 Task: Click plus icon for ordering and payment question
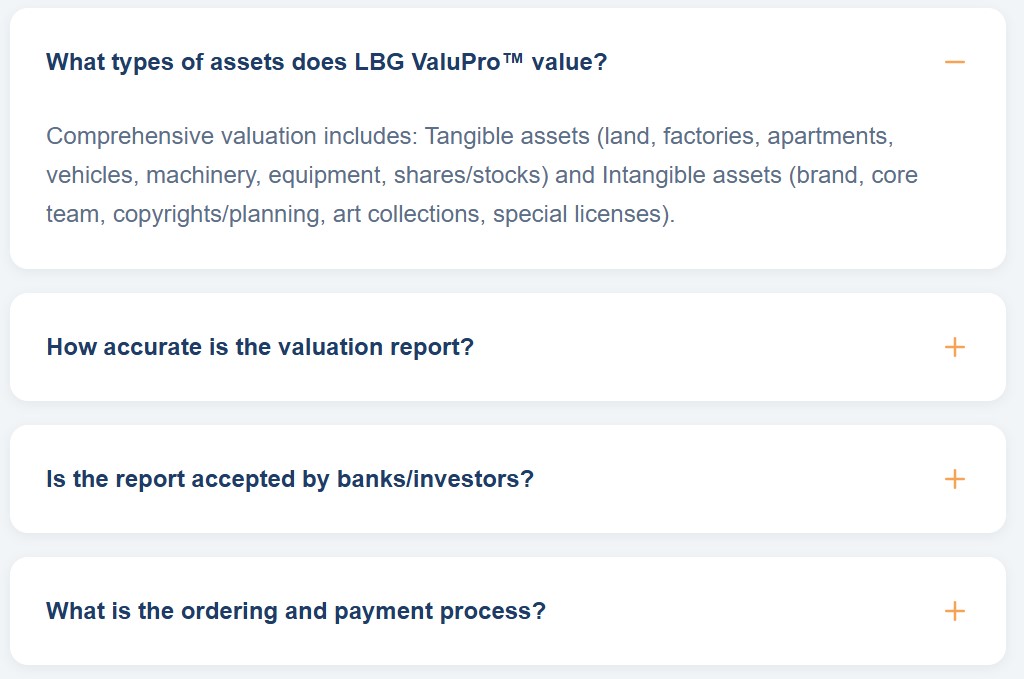pos(954,611)
